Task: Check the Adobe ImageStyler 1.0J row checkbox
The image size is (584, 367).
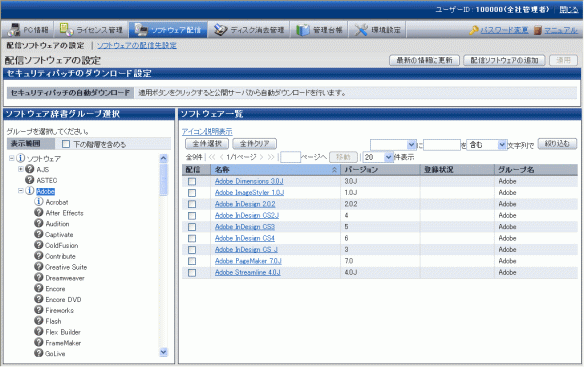Action: [x=192, y=193]
